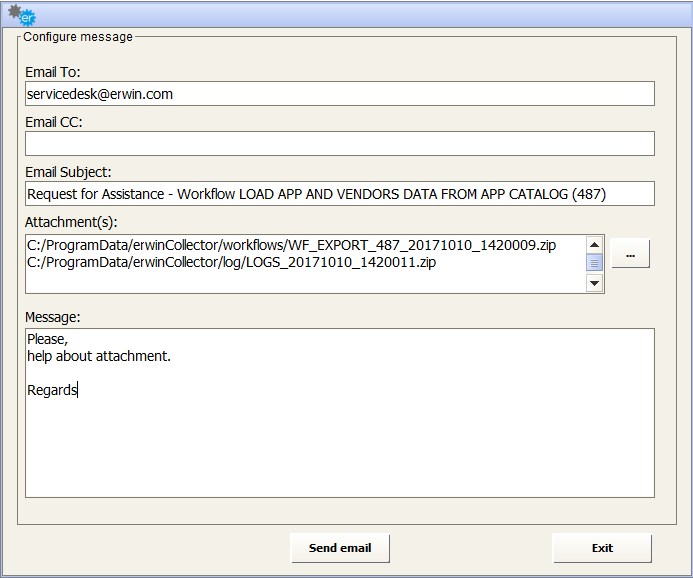Click into the Email Subject field

[x=340, y=194]
